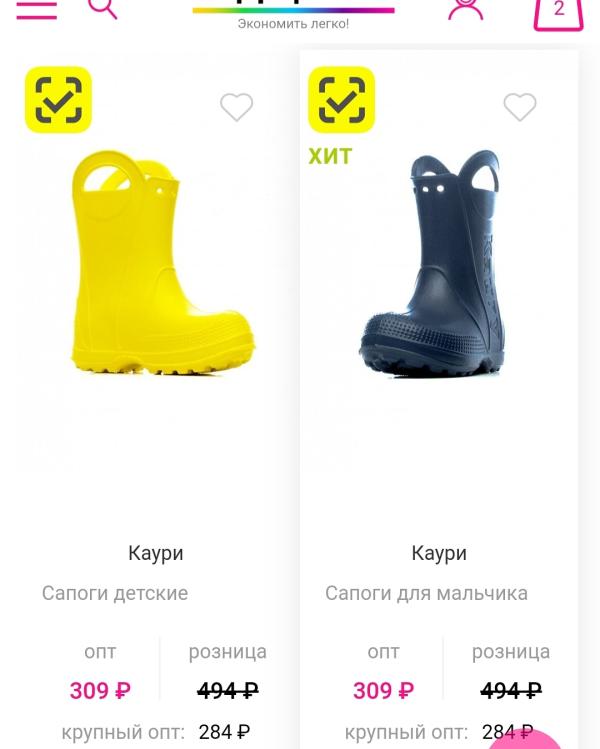Tap 'крупный опт' 284 ₽ for yellow boots

[156, 732]
